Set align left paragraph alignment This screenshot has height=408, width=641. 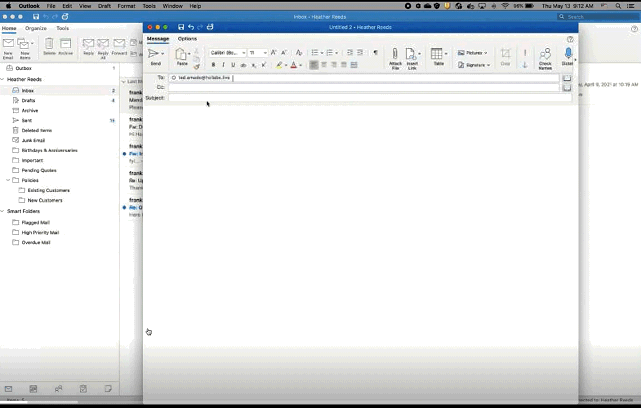pyautogui.click(x=314, y=65)
